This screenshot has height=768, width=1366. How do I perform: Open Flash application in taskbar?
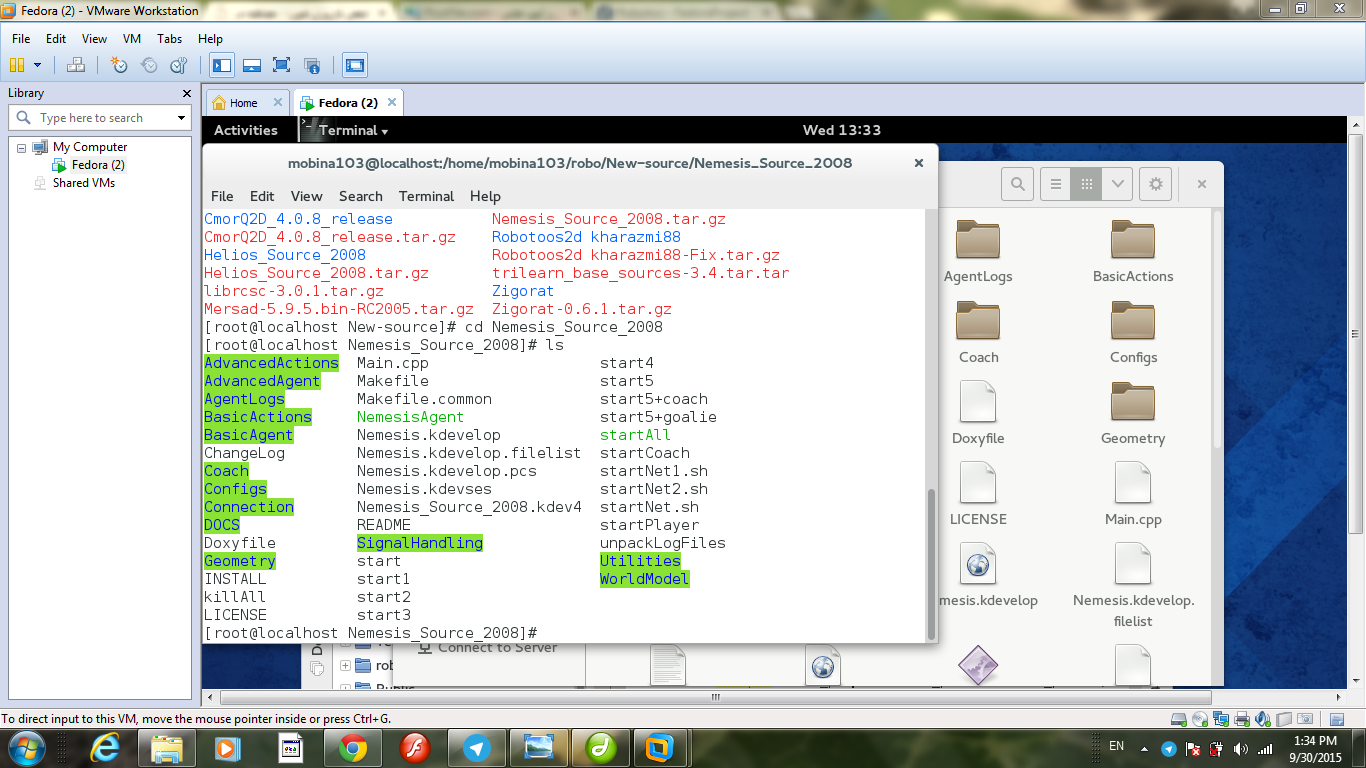point(414,747)
